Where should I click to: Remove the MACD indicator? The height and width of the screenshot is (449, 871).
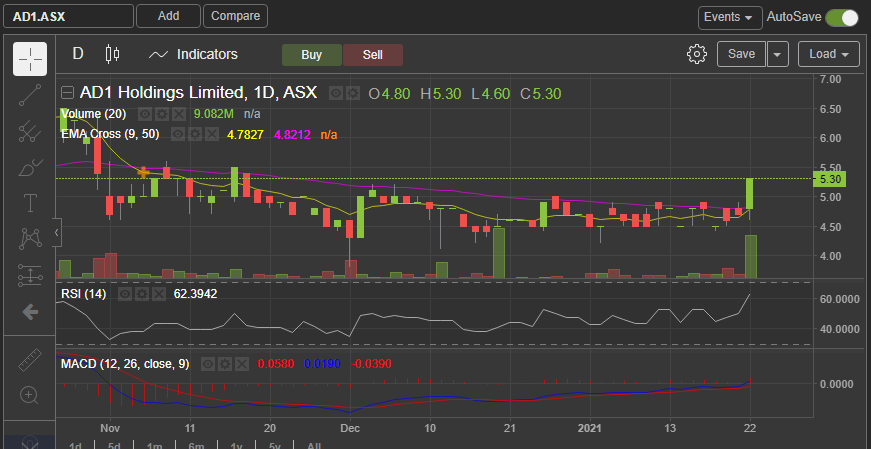click(242, 365)
